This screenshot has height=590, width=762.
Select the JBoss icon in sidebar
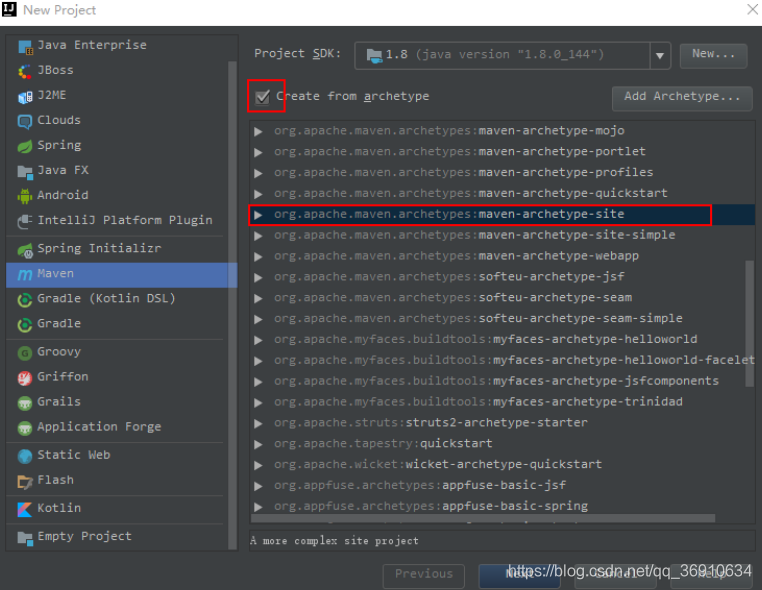point(25,71)
